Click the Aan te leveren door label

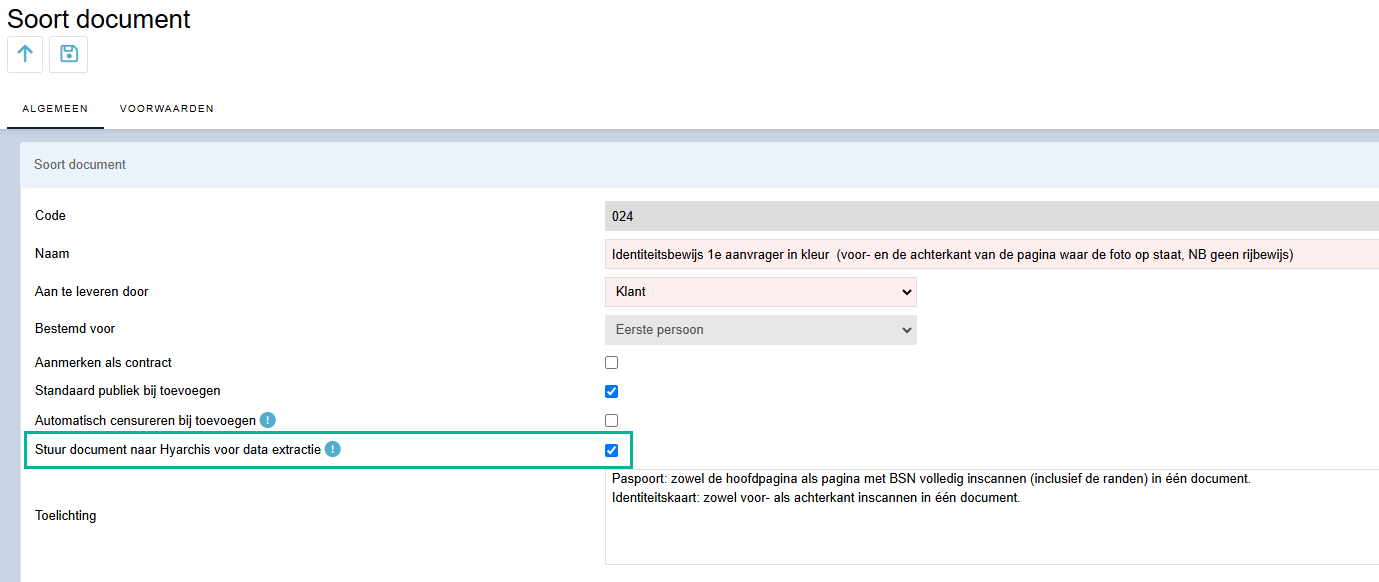[x=92, y=292]
